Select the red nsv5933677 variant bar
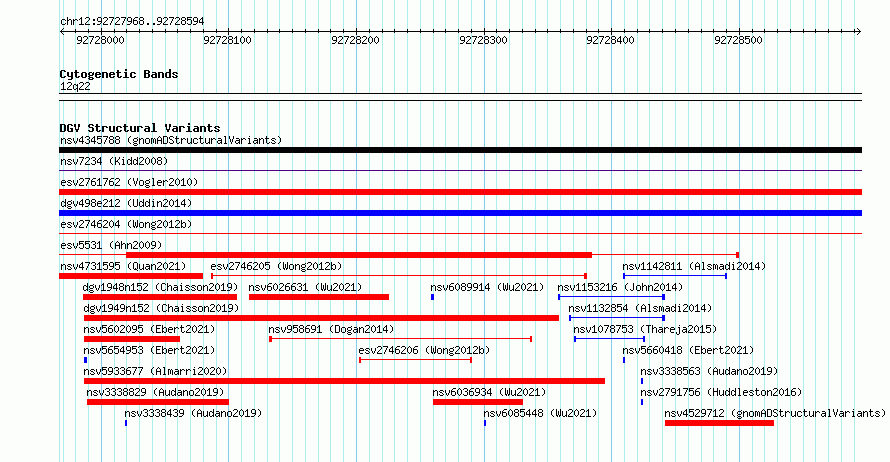The height and width of the screenshot is (462, 890). [x=345, y=381]
